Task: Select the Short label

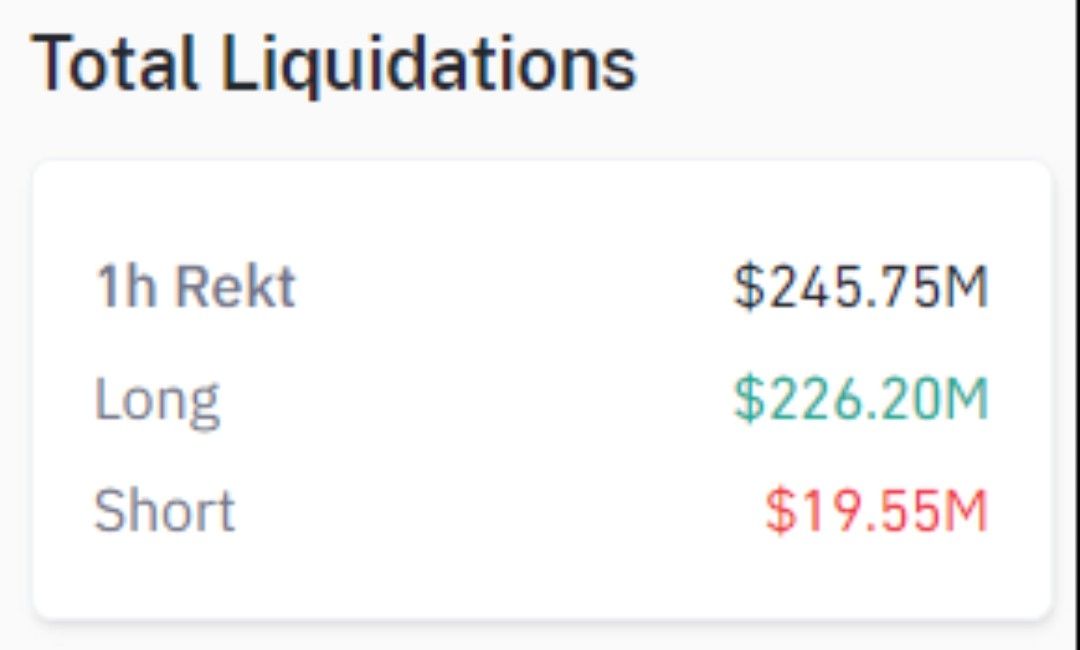Action: [164, 511]
